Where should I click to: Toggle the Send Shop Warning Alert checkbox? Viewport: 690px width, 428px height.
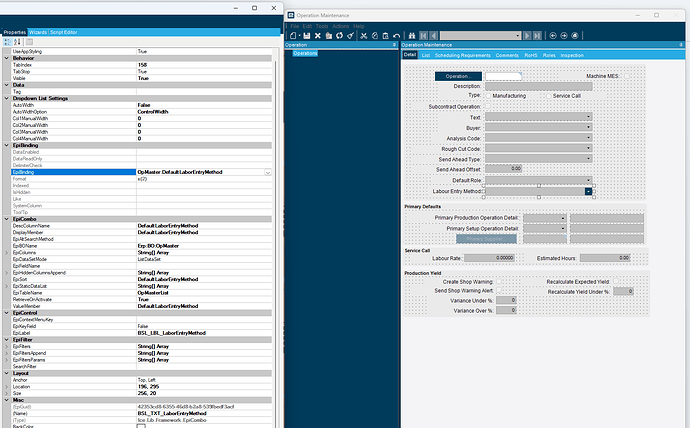(x=499, y=290)
